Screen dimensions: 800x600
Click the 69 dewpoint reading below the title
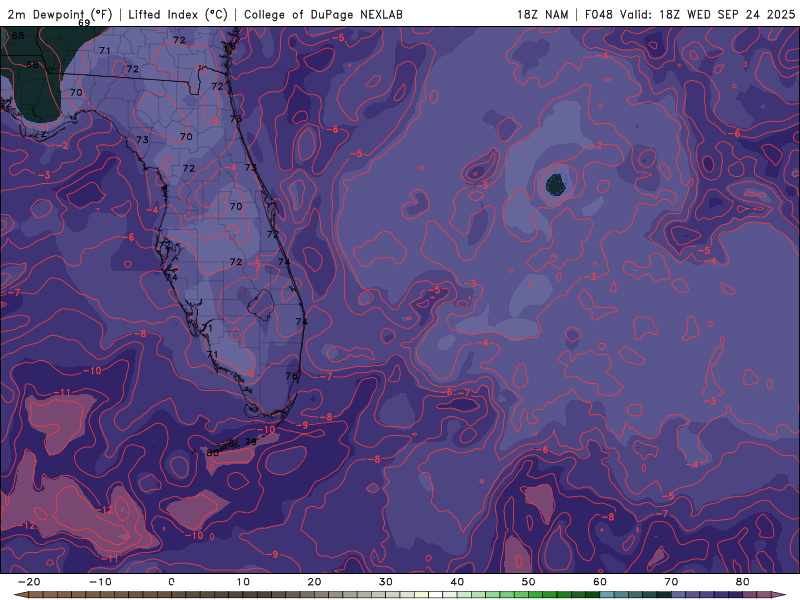pos(84,23)
